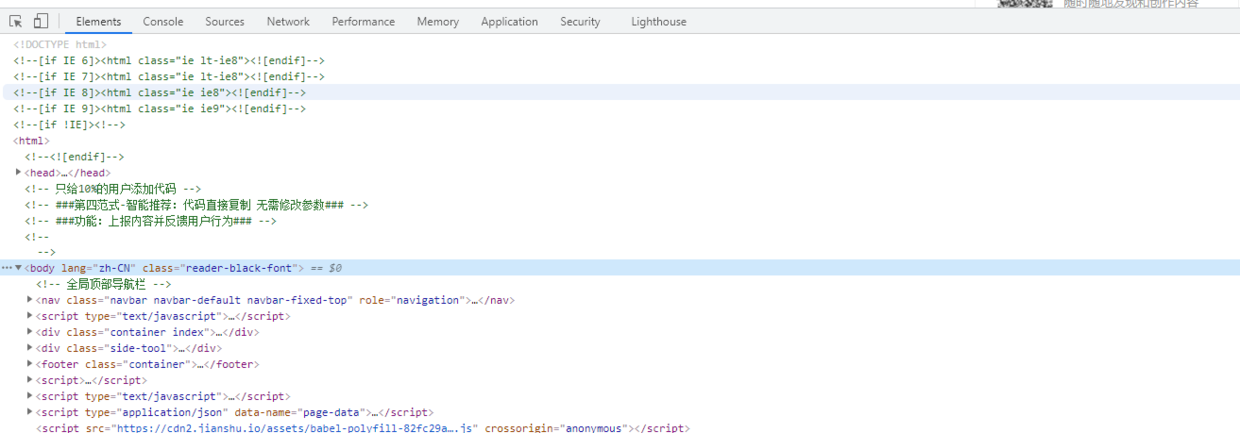The image size is (1240, 433).
Task: Select the DOCTYPE html line
Action: pos(60,44)
